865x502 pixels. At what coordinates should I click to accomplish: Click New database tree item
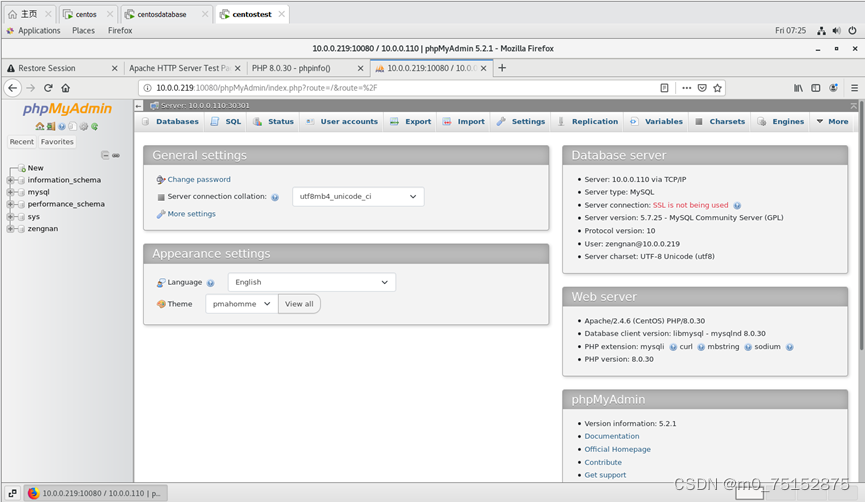pyautogui.click(x=35, y=168)
